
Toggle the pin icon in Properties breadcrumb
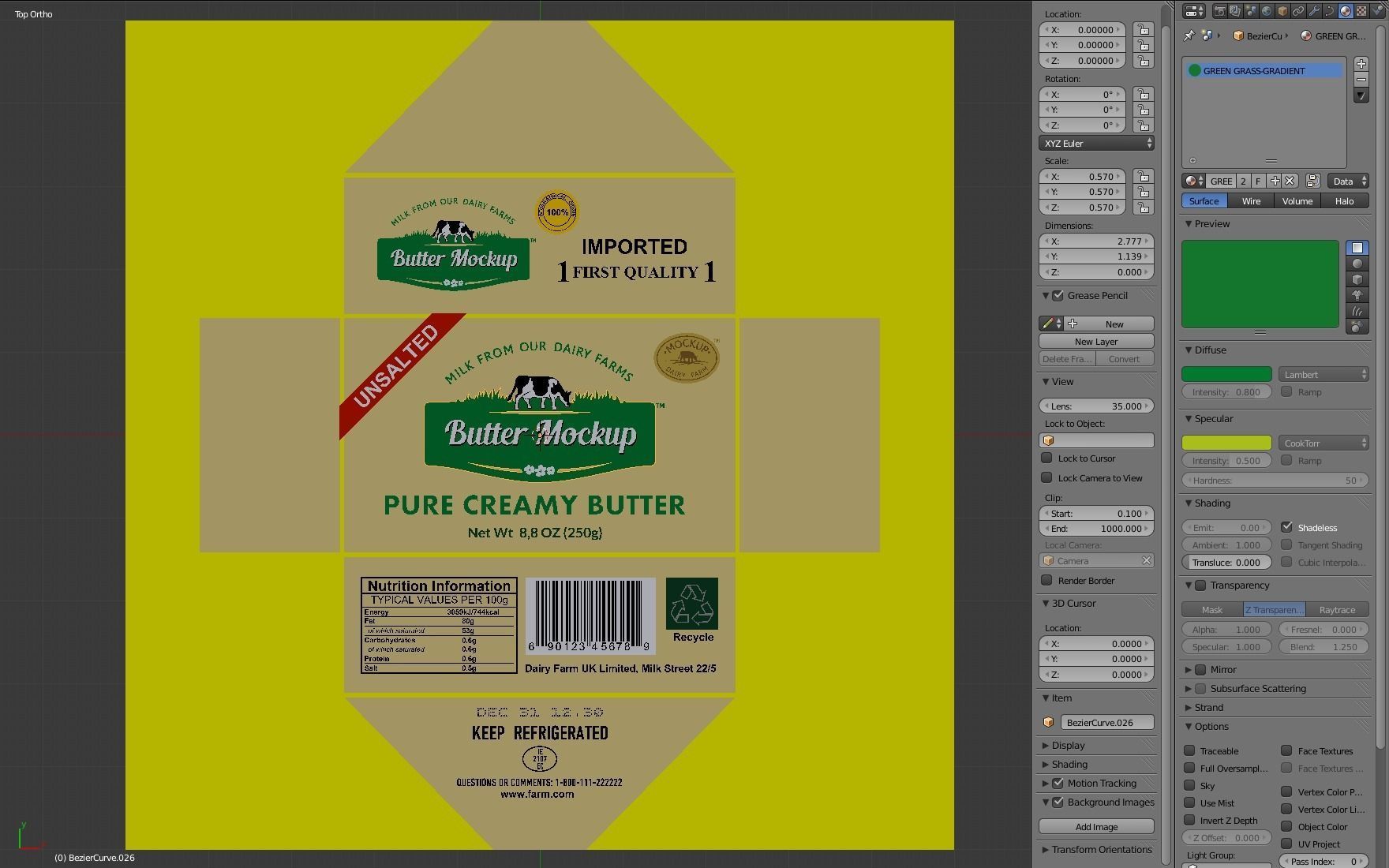(1189, 36)
